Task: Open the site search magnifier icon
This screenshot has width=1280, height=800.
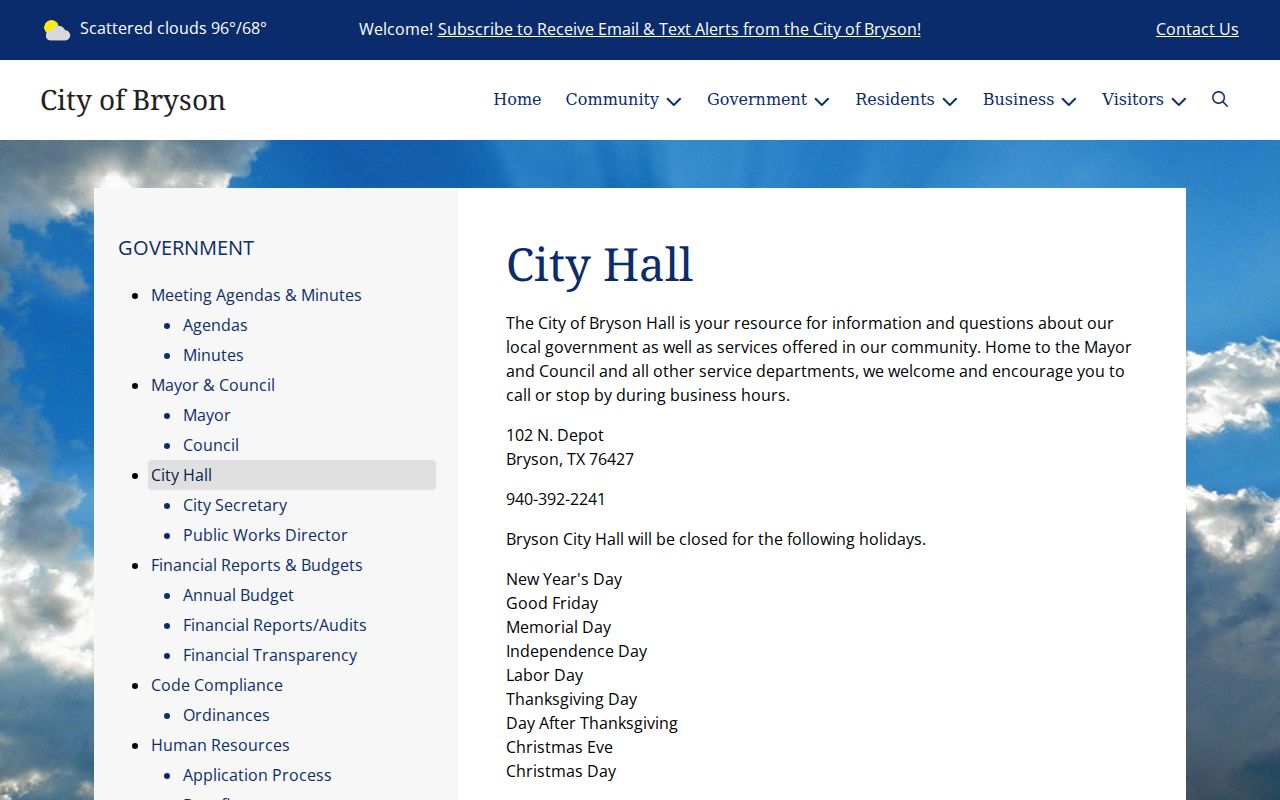Action: (1220, 99)
